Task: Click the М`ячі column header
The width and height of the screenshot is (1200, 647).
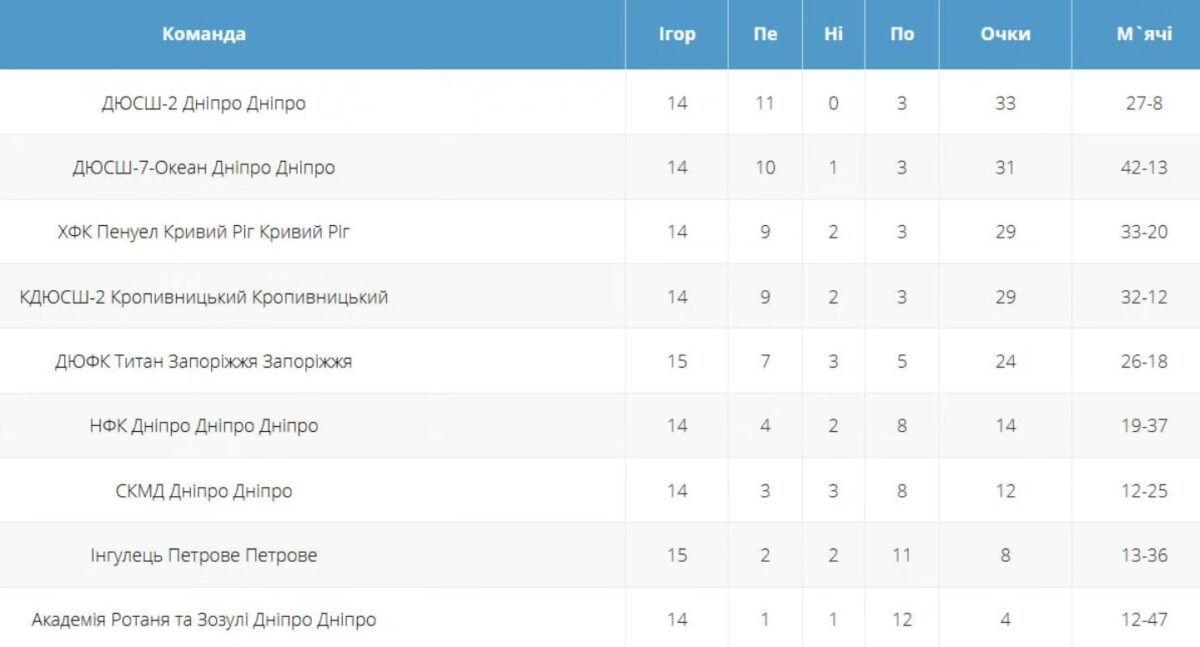Action: pyautogui.click(x=1144, y=34)
